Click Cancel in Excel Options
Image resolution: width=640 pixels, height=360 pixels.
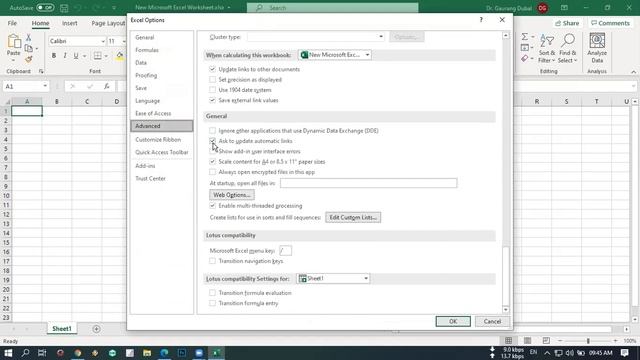(492, 321)
